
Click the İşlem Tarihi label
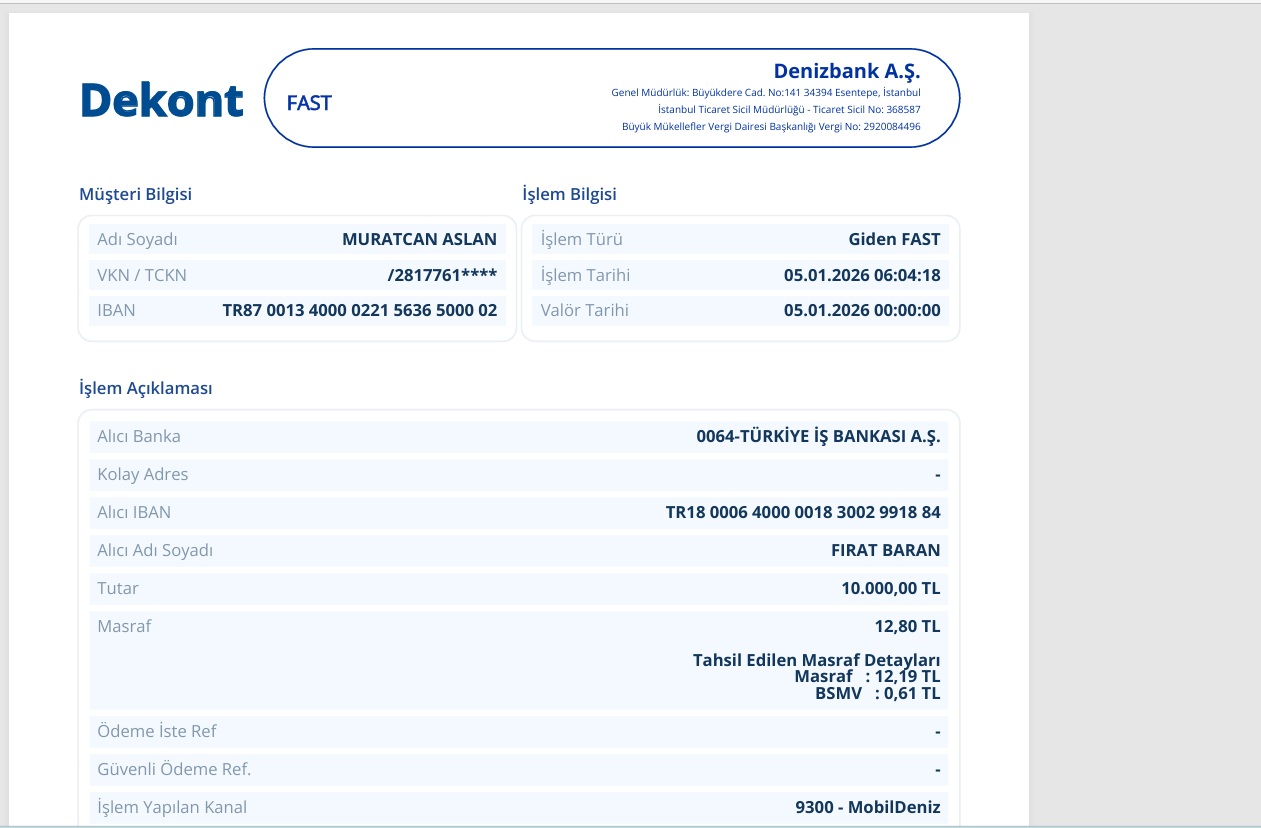pyautogui.click(x=585, y=275)
